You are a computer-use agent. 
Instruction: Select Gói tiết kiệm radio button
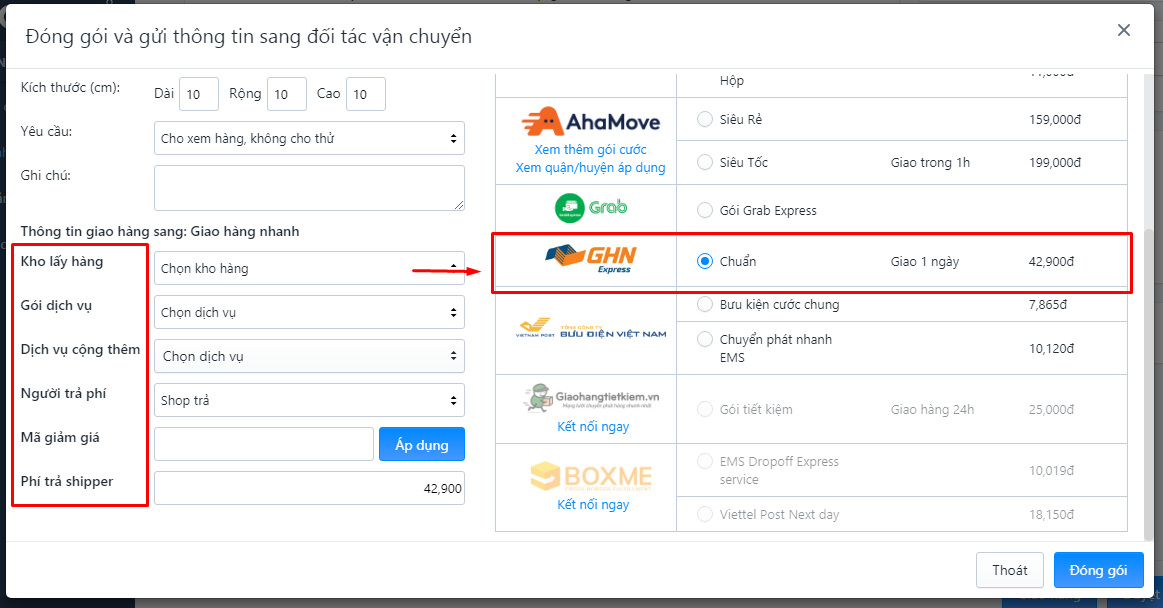[x=705, y=409]
